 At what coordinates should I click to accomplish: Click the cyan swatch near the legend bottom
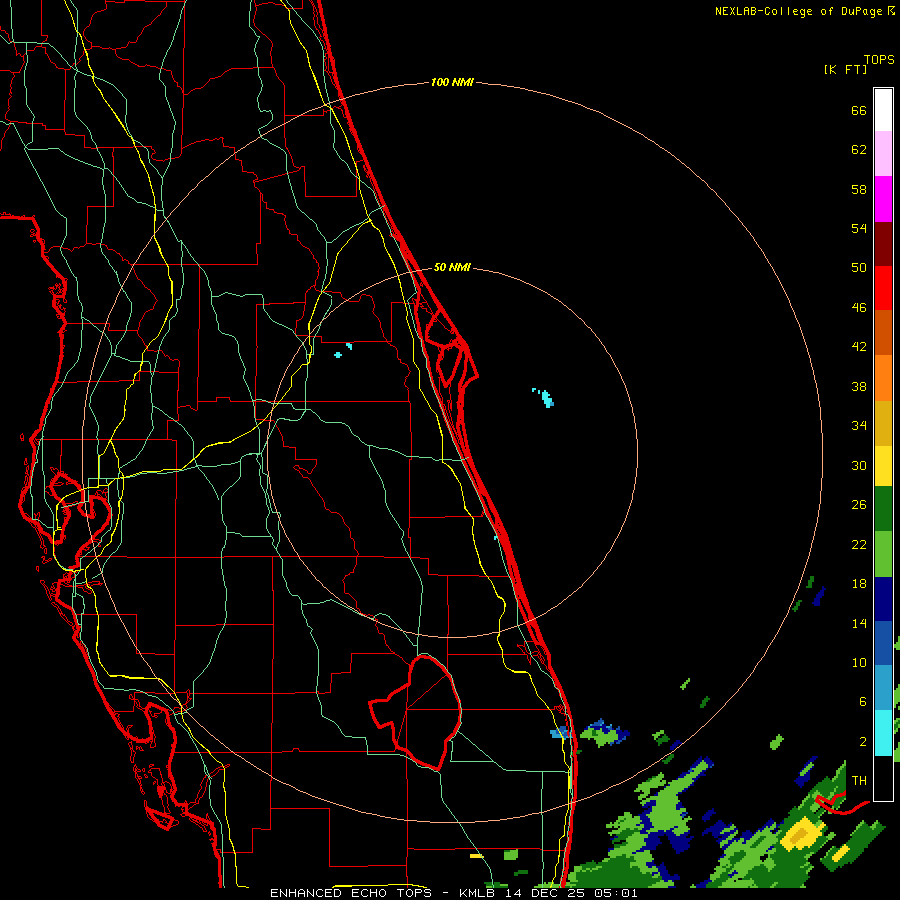click(x=883, y=733)
